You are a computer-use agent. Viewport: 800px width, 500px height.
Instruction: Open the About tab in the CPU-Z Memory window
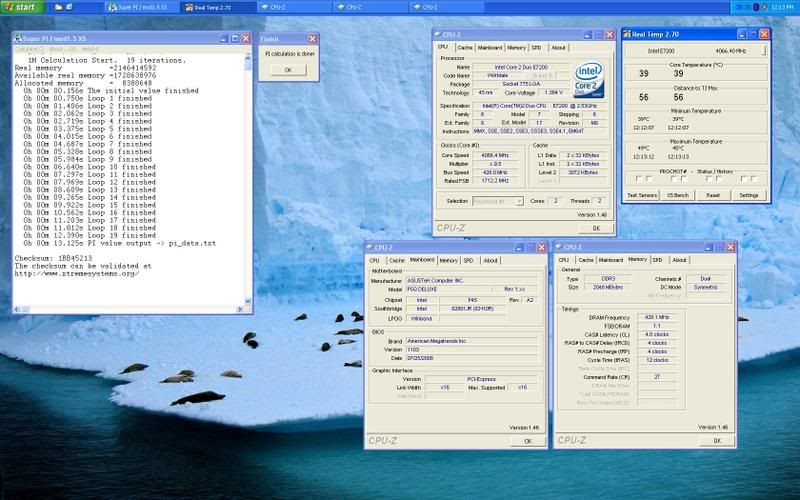[680, 260]
